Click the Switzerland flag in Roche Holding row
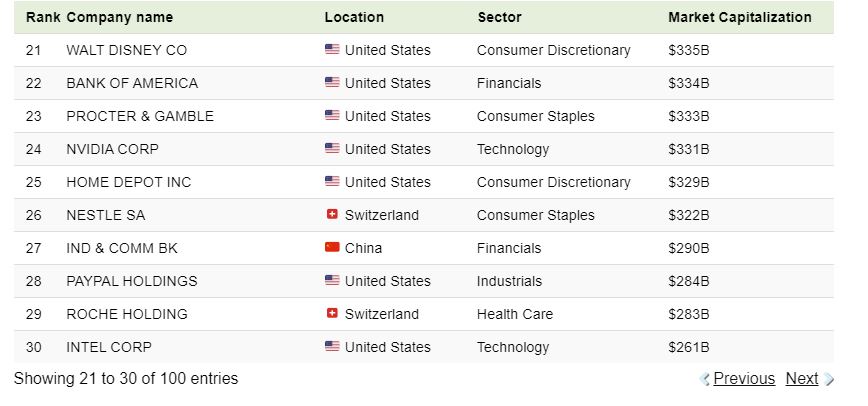 pyautogui.click(x=332, y=314)
